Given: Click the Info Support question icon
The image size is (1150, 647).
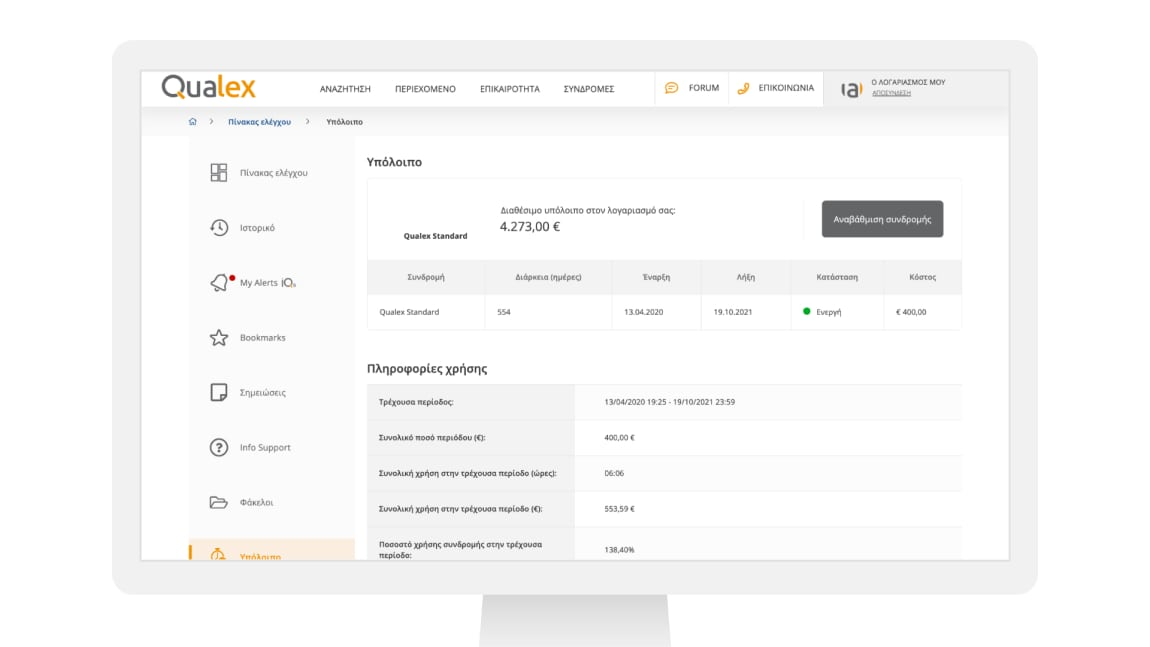Looking at the screenshot, I should tap(219, 447).
